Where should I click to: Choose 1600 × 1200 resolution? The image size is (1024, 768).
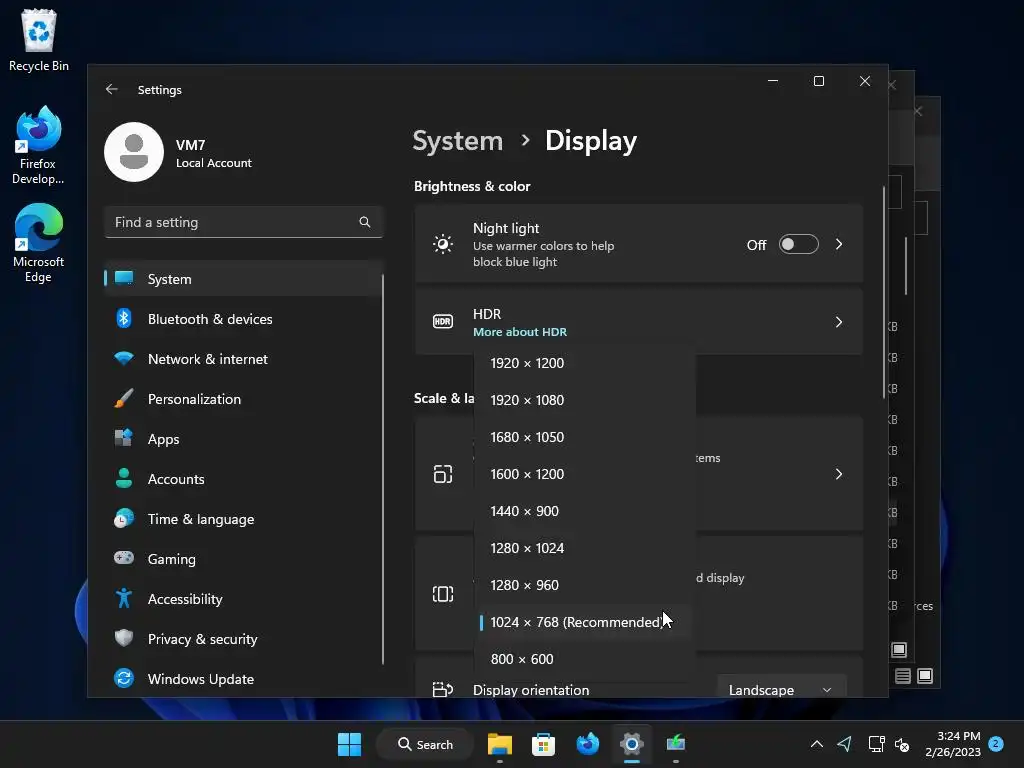point(584,474)
